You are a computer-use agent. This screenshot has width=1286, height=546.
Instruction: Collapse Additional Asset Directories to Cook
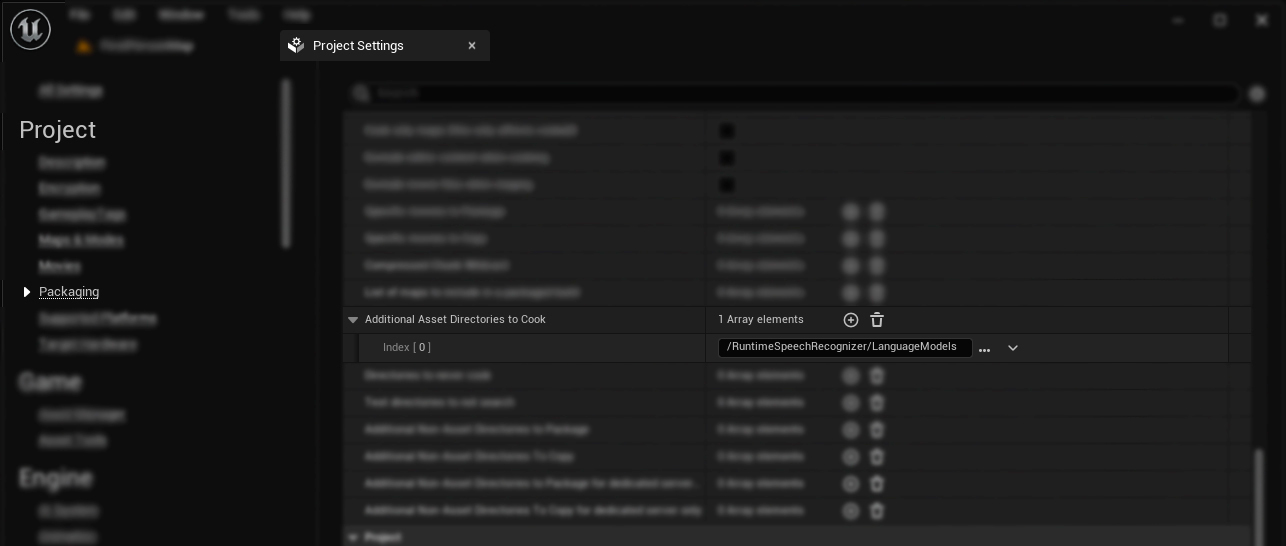pos(353,320)
